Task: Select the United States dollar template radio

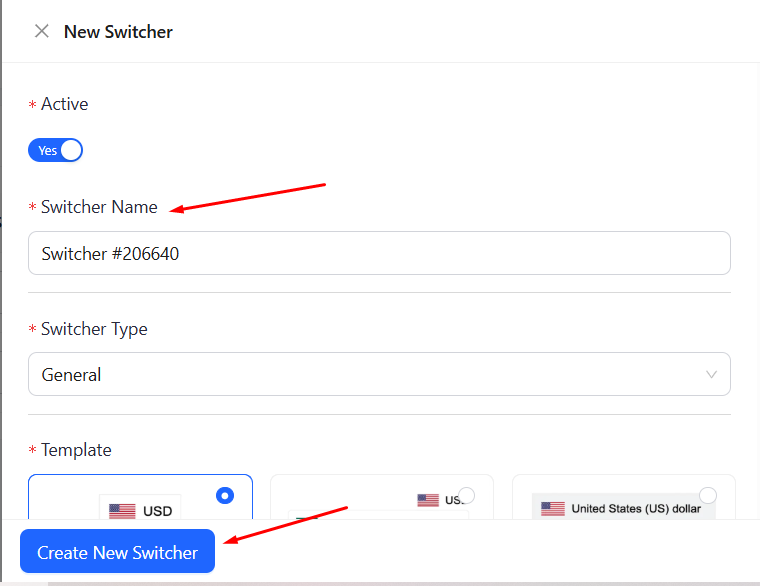Action: tap(708, 495)
